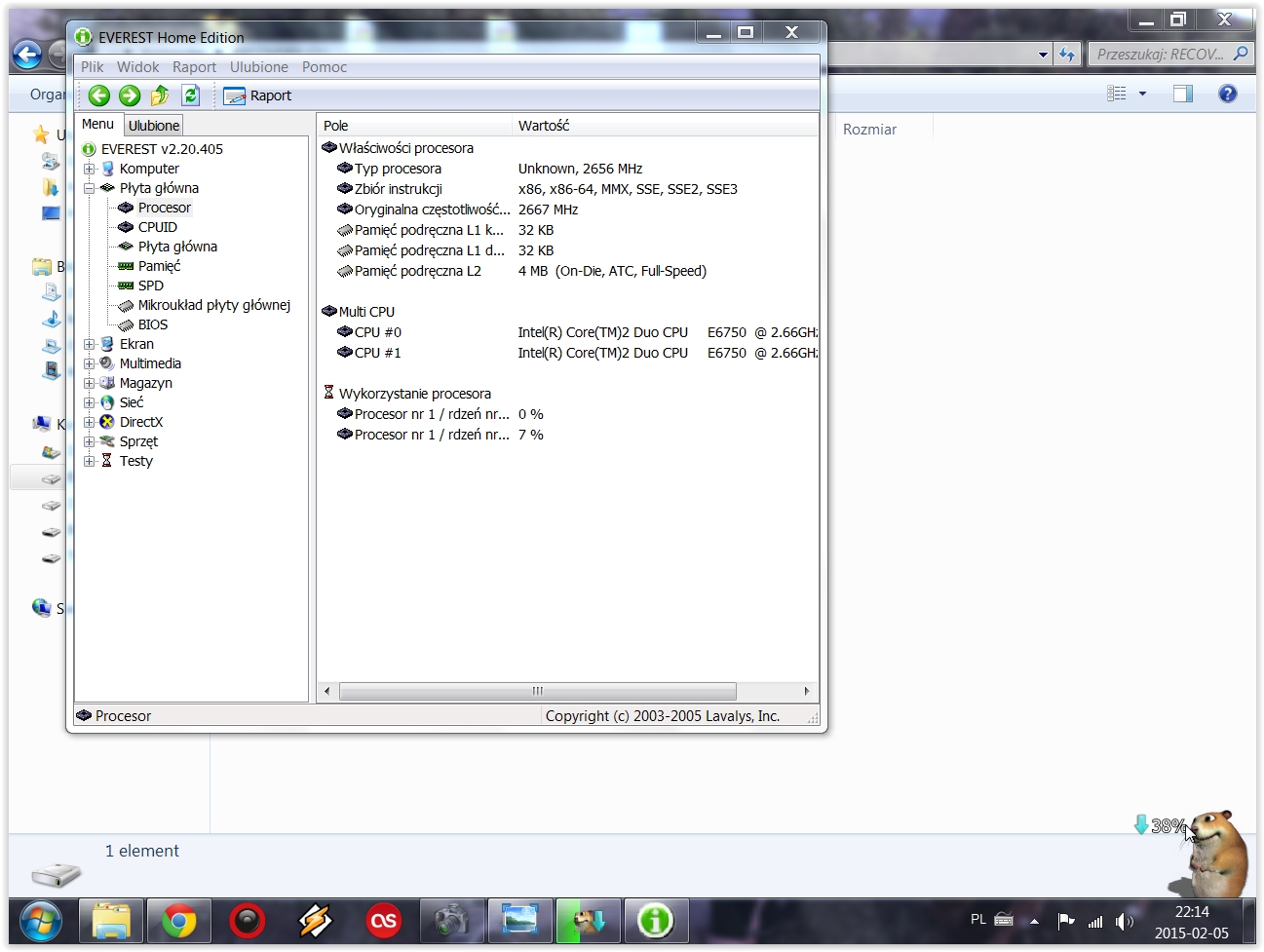Expand the Komputer tree node
Image resolution: width=1264 pixels, height=952 pixels.
[89, 169]
